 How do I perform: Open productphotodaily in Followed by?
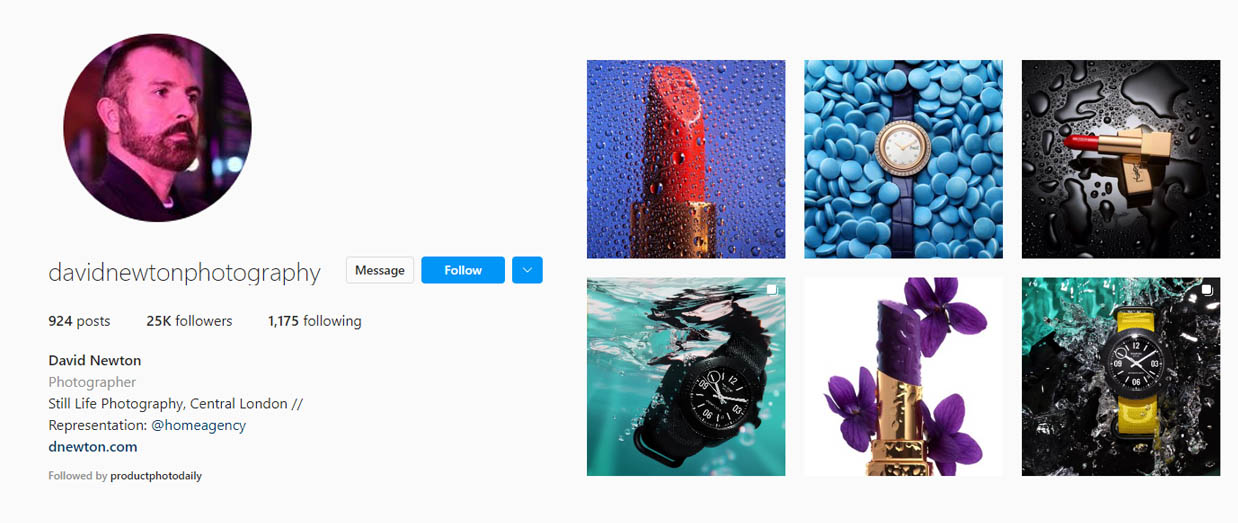click(x=156, y=476)
